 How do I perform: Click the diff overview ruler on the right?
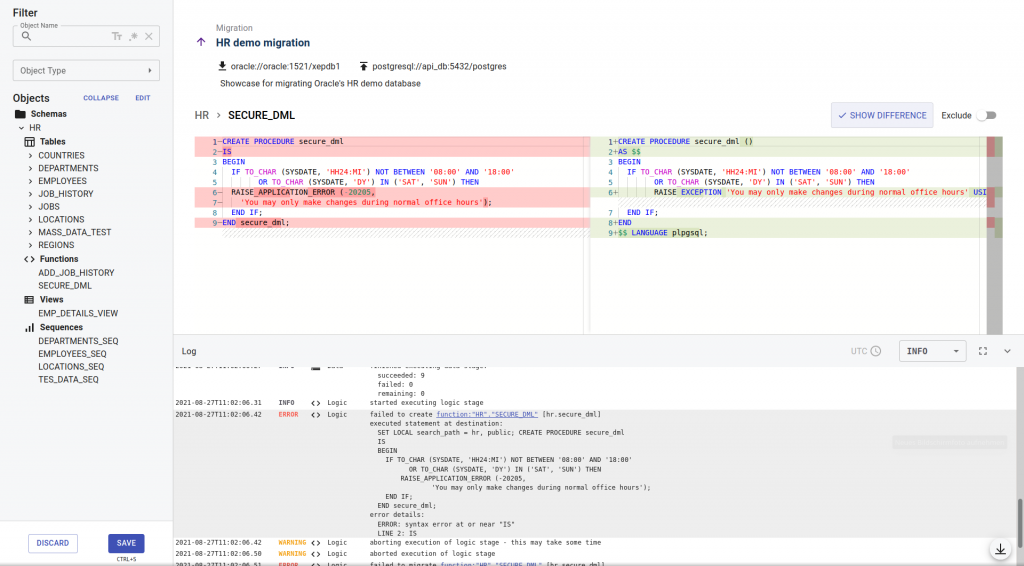994,235
